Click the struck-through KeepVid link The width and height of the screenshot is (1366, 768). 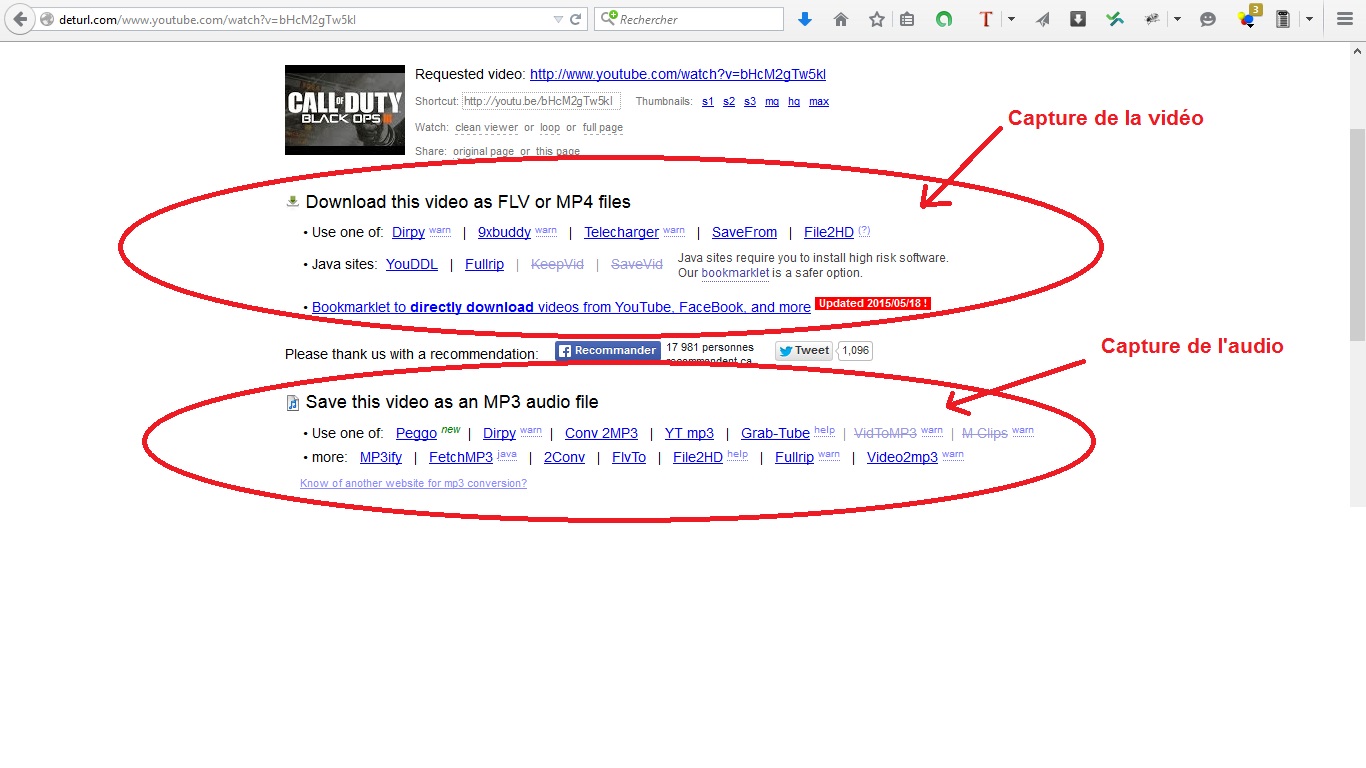coord(557,264)
